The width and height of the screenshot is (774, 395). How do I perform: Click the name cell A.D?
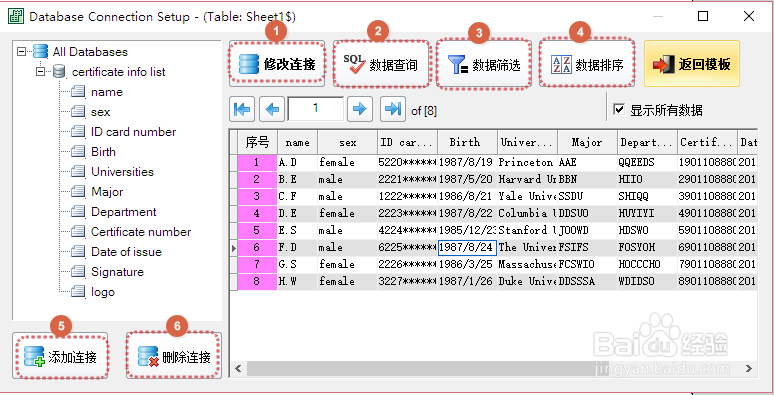[x=298, y=162]
